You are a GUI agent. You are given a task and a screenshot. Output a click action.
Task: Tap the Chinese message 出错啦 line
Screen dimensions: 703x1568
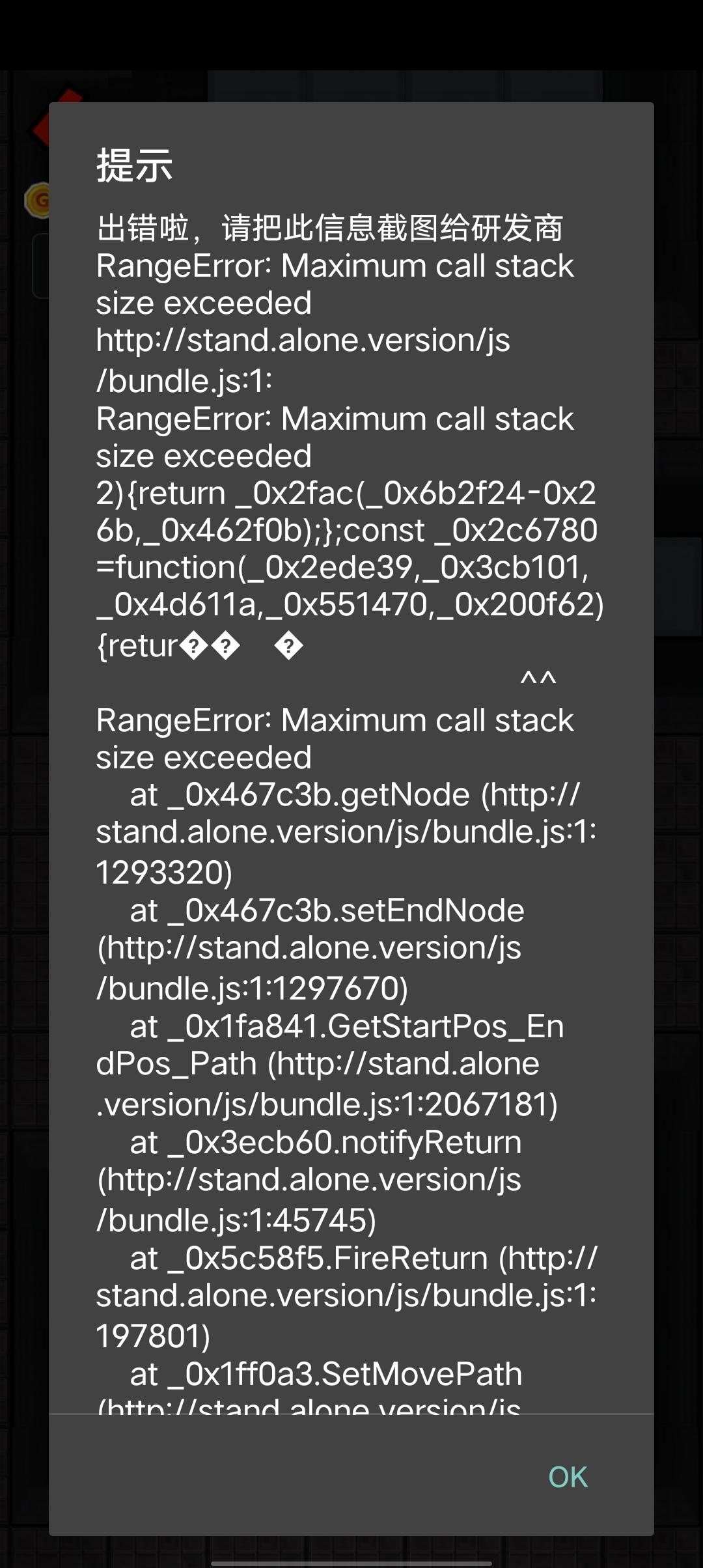pyautogui.click(x=329, y=228)
